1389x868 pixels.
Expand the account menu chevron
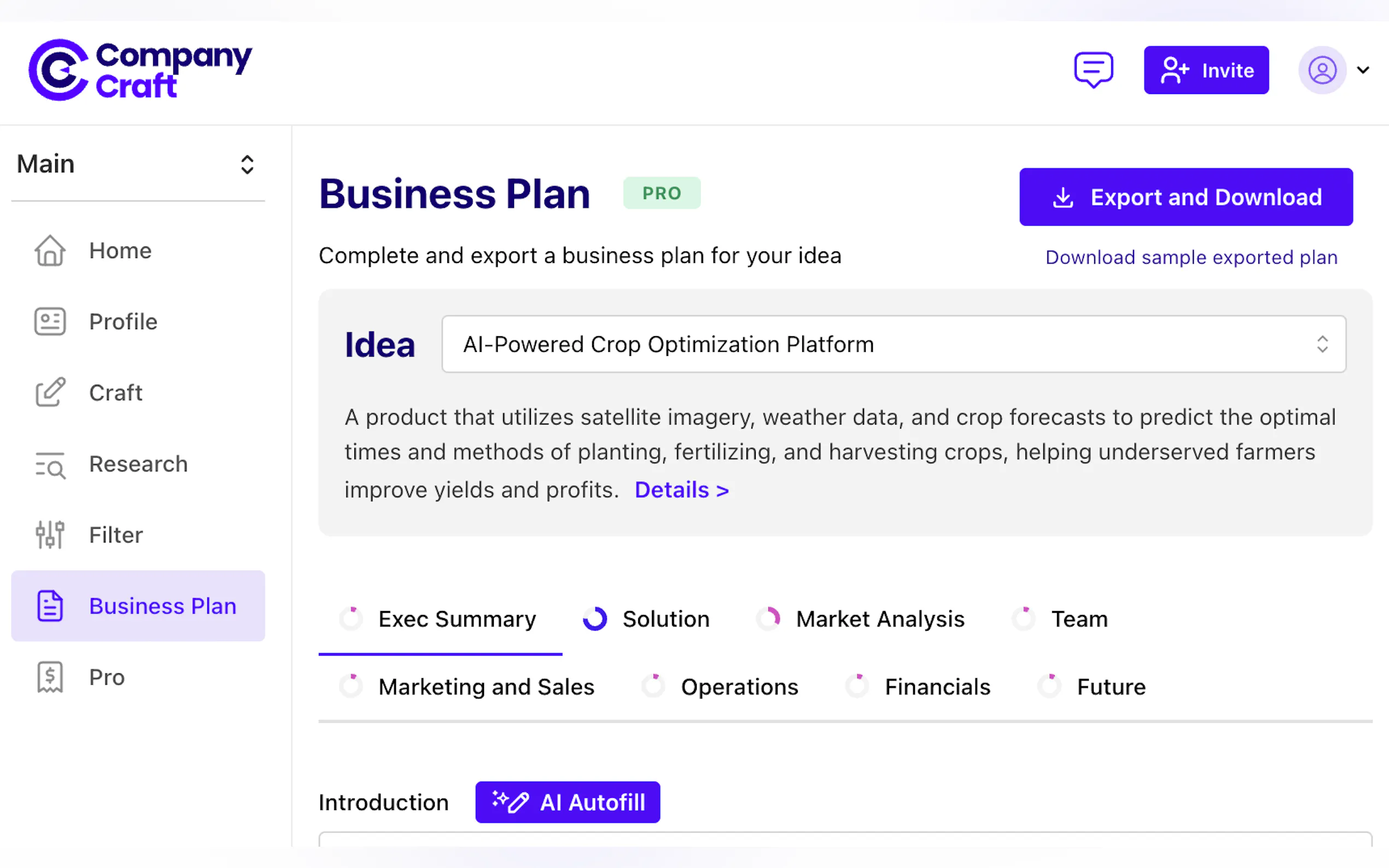(x=1363, y=70)
